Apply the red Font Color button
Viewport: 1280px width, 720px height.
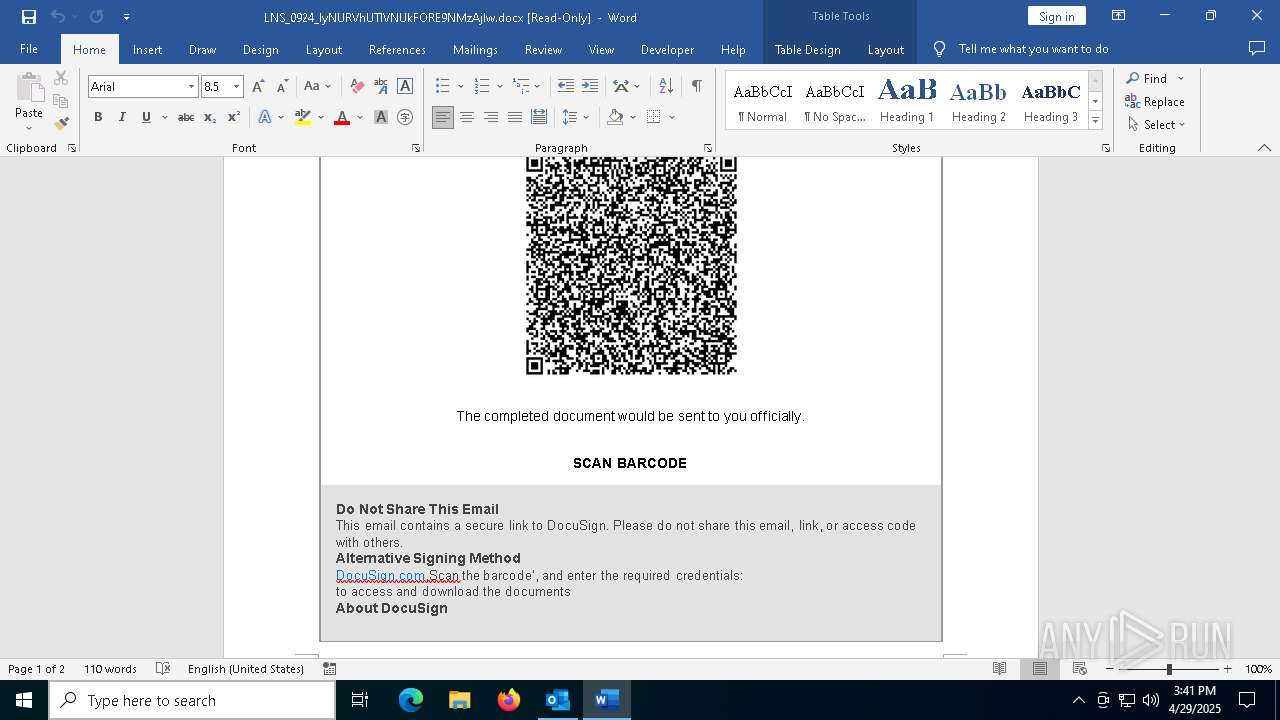(342, 117)
